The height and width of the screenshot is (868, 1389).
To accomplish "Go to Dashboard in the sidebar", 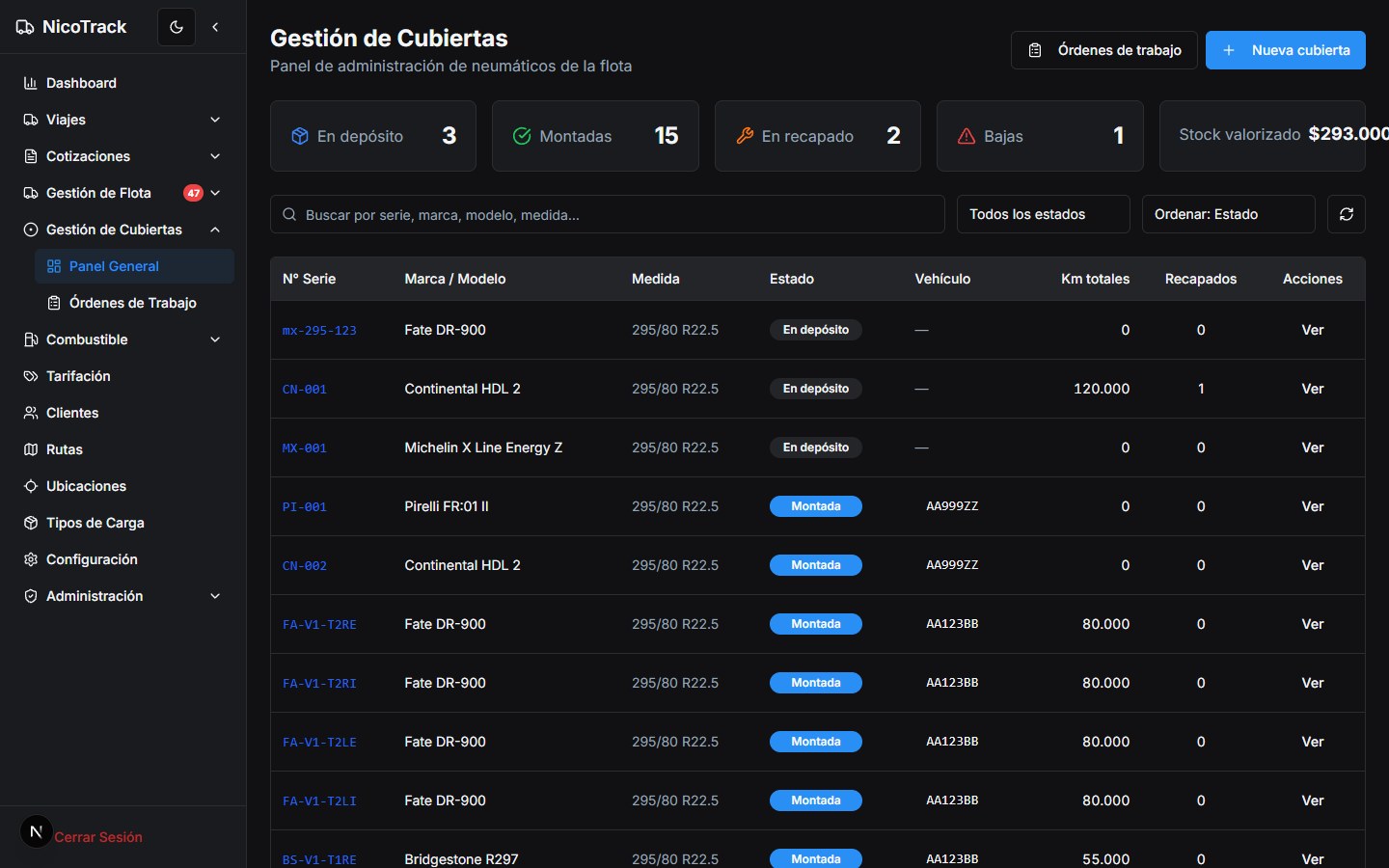I will tap(123, 83).
